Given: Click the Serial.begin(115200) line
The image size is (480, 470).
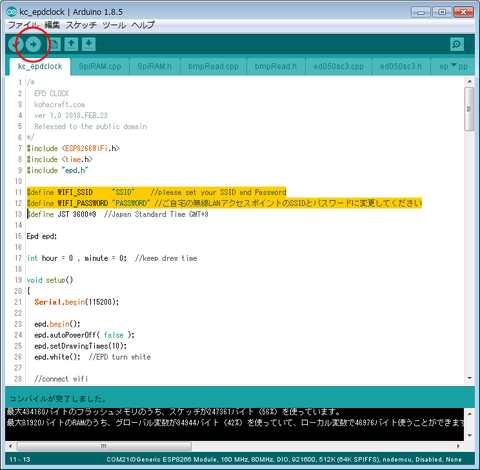Looking at the screenshot, I should [77, 302].
